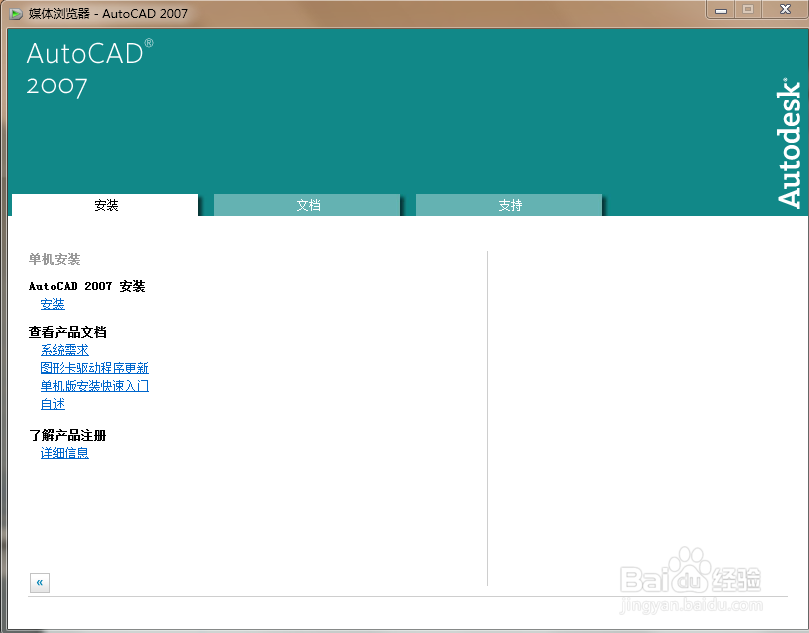The image size is (809, 633).
Task: Click the 了解产品注册 heading
Action: point(68,435)
